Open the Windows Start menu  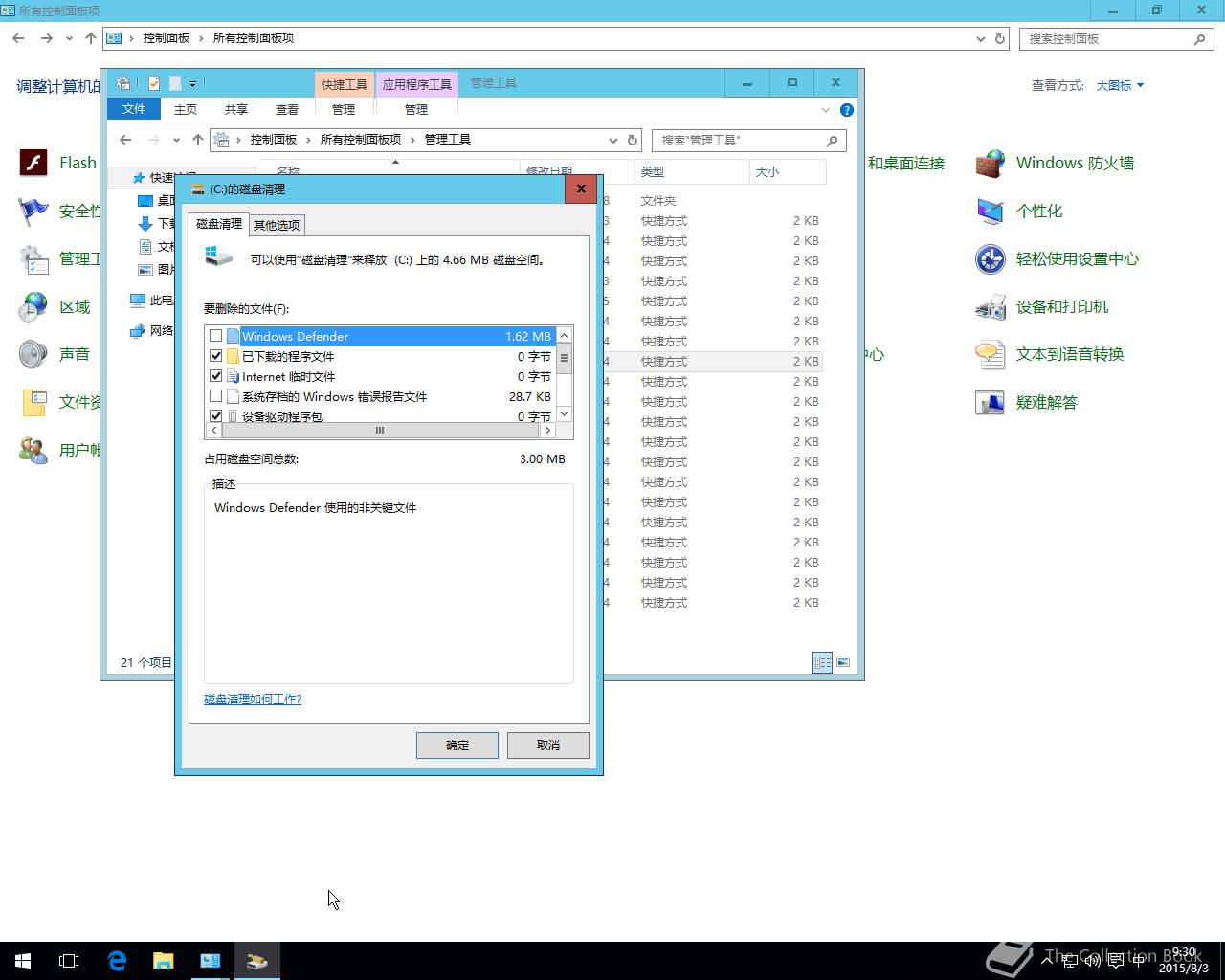pos(23,961)
